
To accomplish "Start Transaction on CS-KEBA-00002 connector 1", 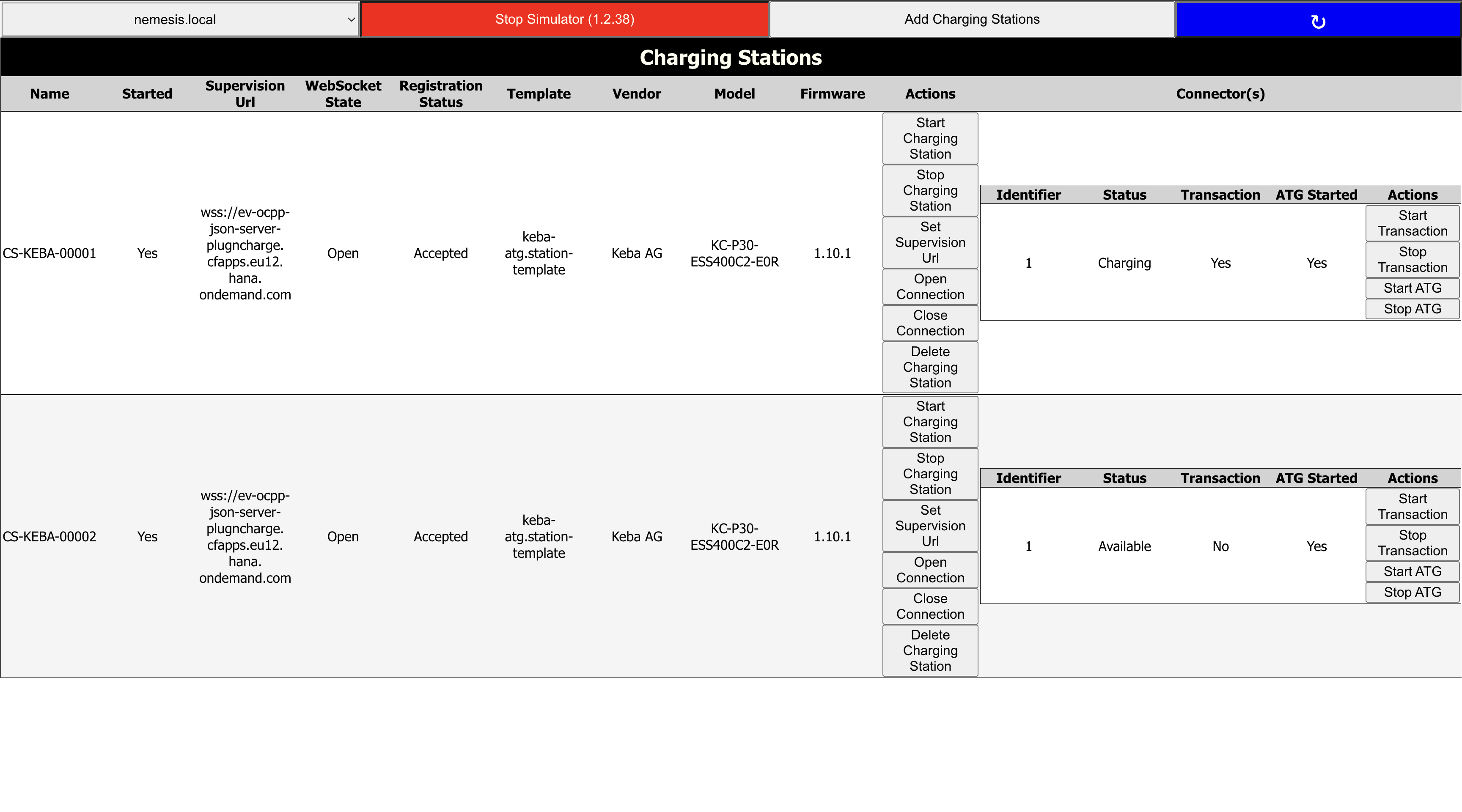I will tap(1412, 506).
